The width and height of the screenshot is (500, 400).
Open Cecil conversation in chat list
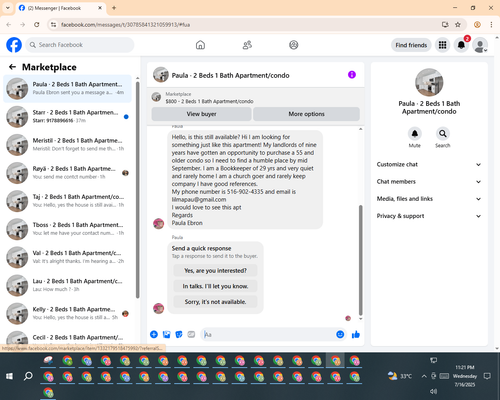click(67, 338)
